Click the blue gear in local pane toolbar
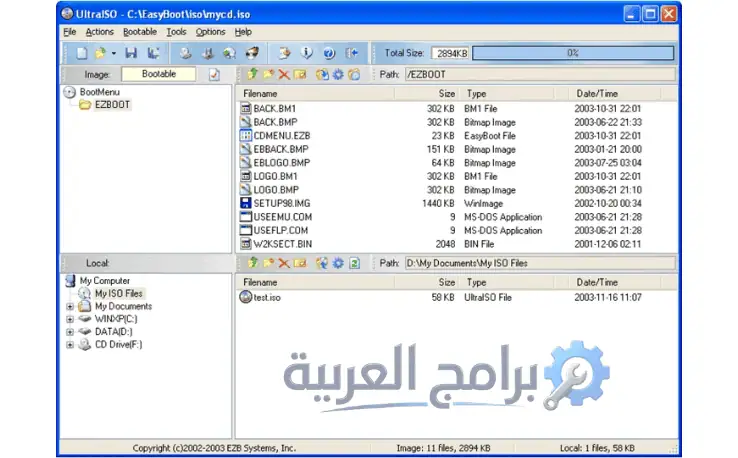 (x=338, y=263)
